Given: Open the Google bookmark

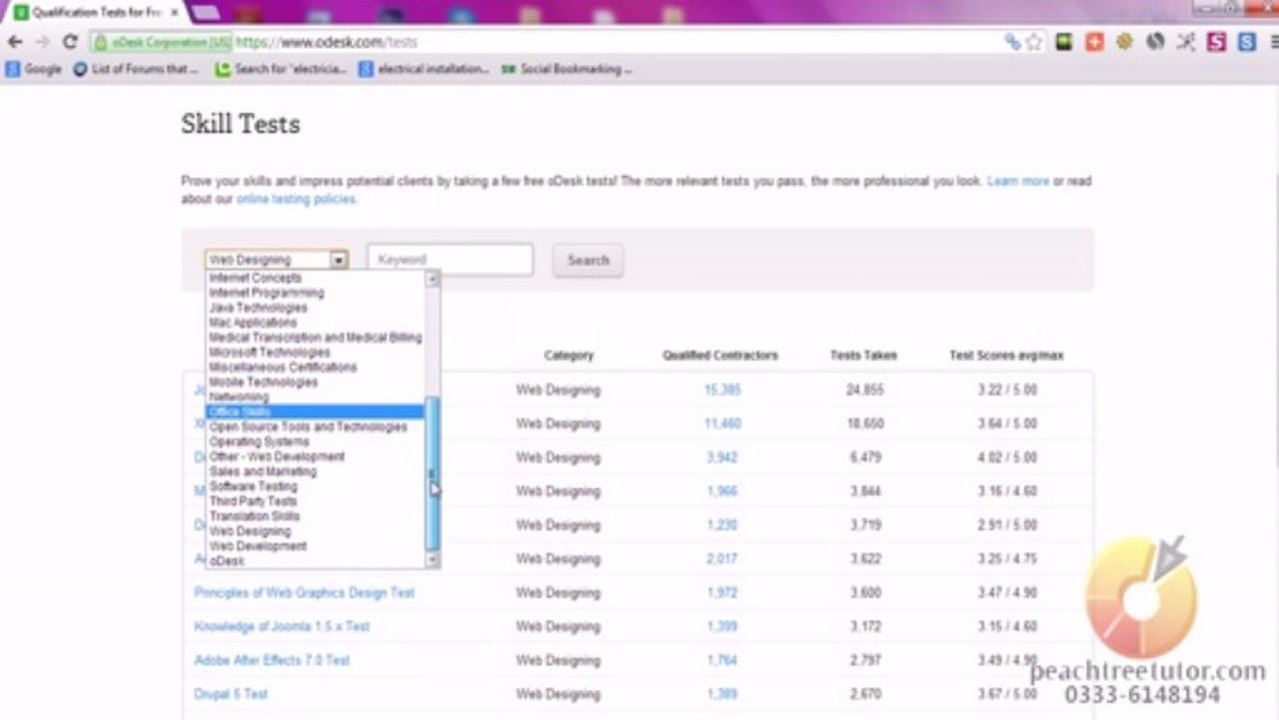Looking at the screenshot, I should click(x=33, y=69).
